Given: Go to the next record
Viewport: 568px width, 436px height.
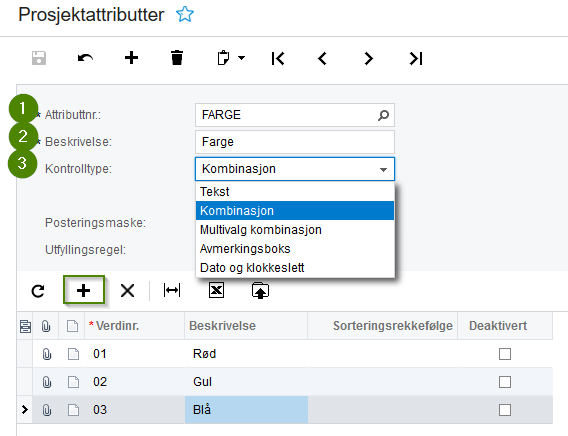Looking at the screenshot, I should coord(368,58).
